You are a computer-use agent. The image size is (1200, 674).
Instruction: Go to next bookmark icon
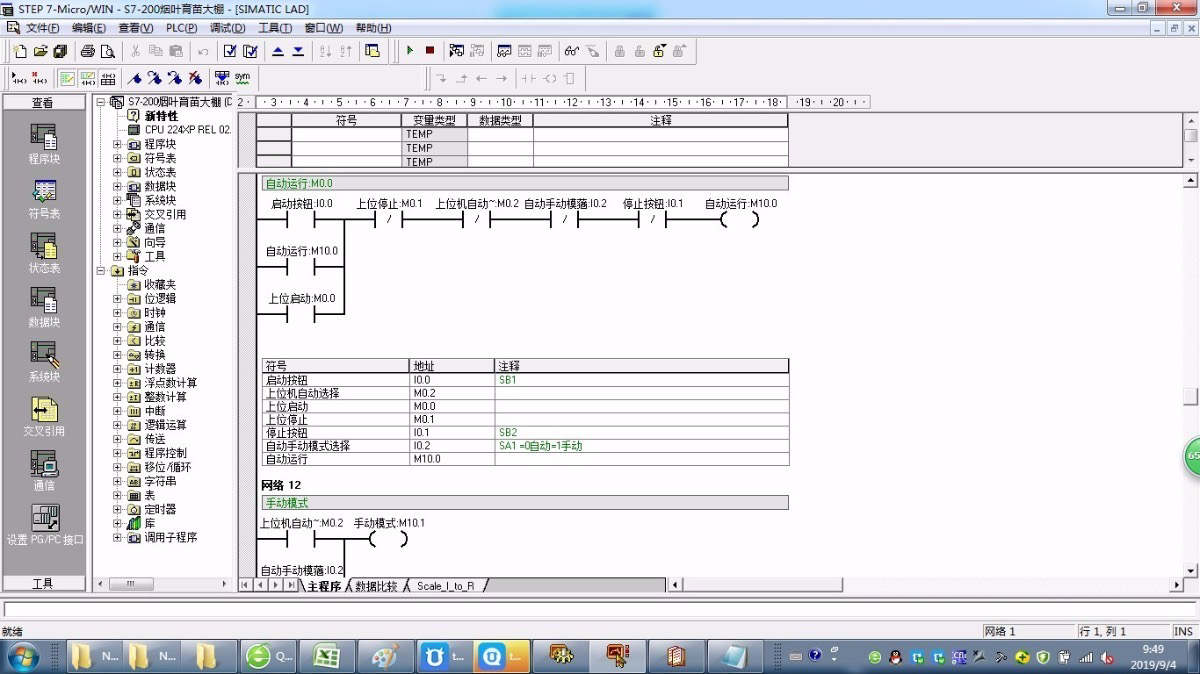pos(154,78)
